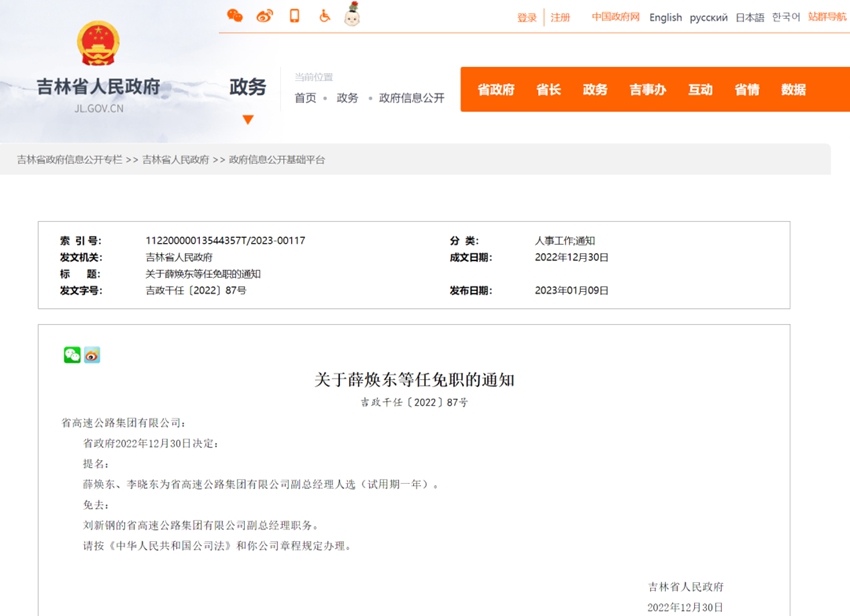Share article via Weibo icon above title

coord(92,355)
